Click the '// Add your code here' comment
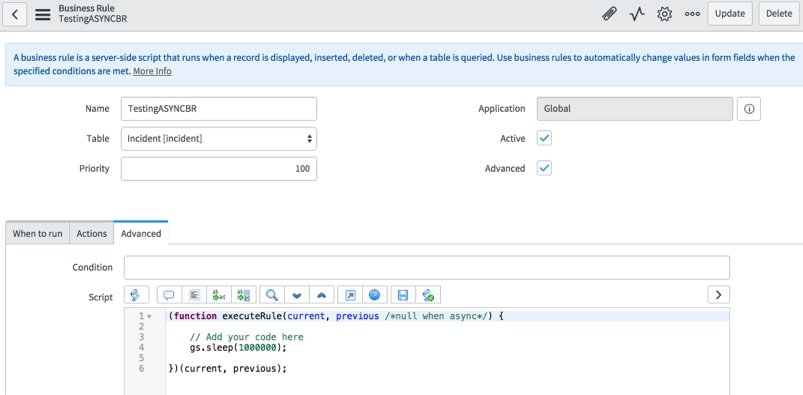Screen dimensions: 803x395 [246, 337]
